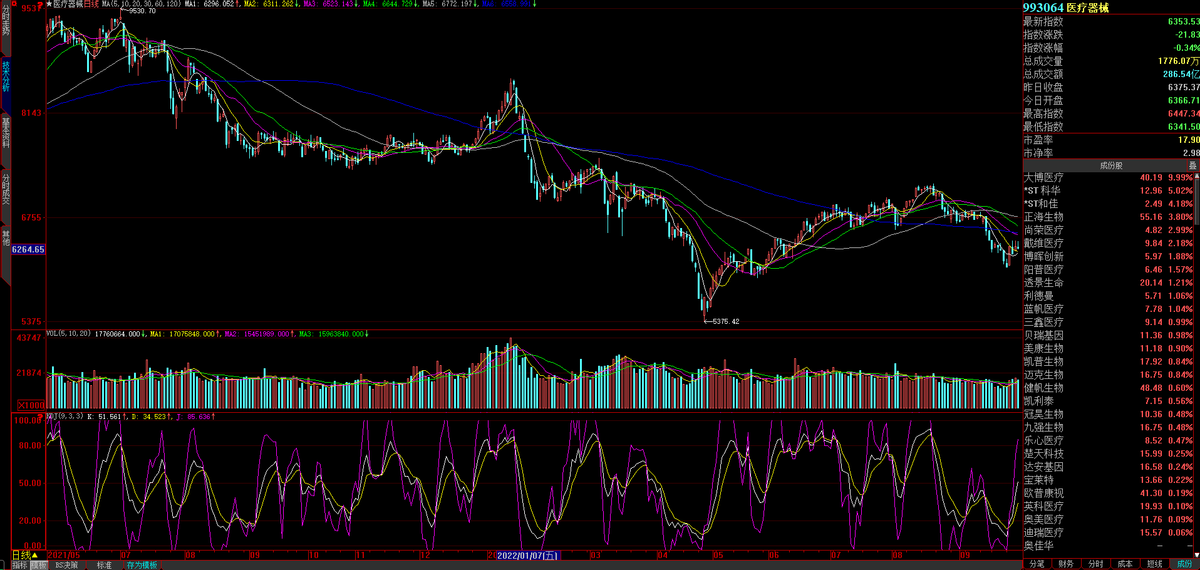Click the 成份股 list header

(1110, 165)
